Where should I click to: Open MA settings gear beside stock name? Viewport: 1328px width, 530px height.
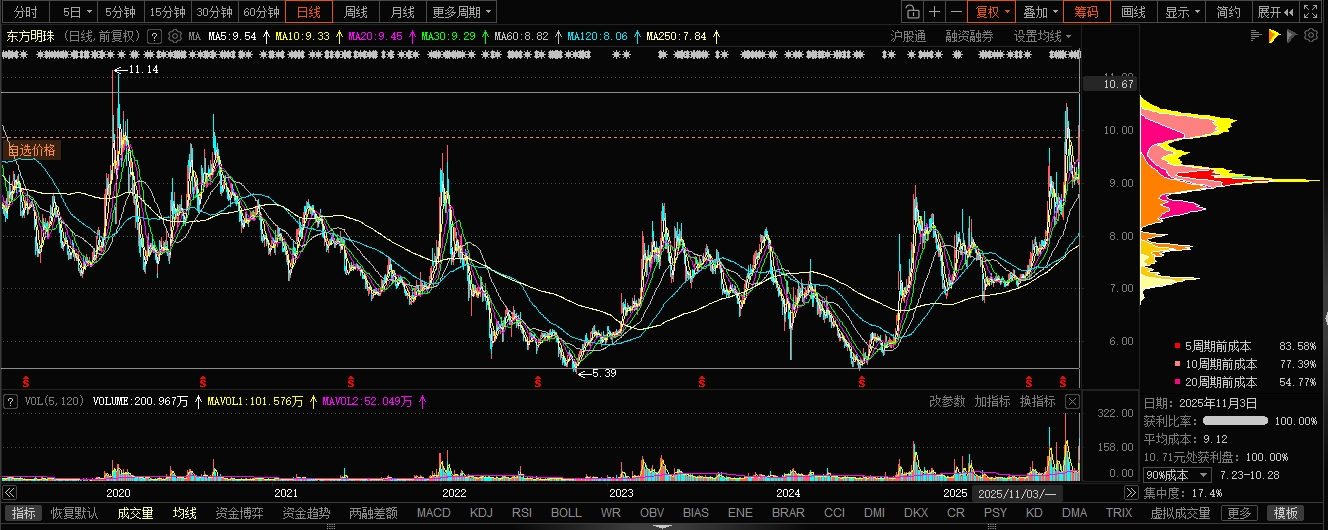pos(175,36)
